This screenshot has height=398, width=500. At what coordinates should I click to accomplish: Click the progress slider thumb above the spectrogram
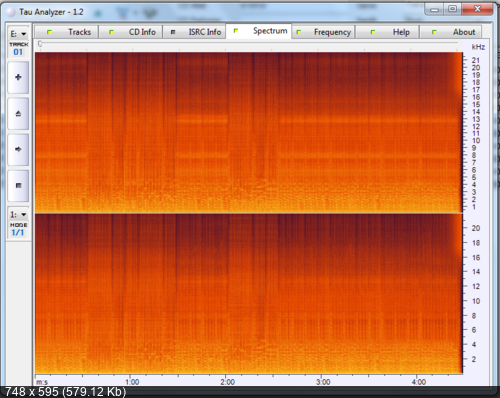click(40, 44)
